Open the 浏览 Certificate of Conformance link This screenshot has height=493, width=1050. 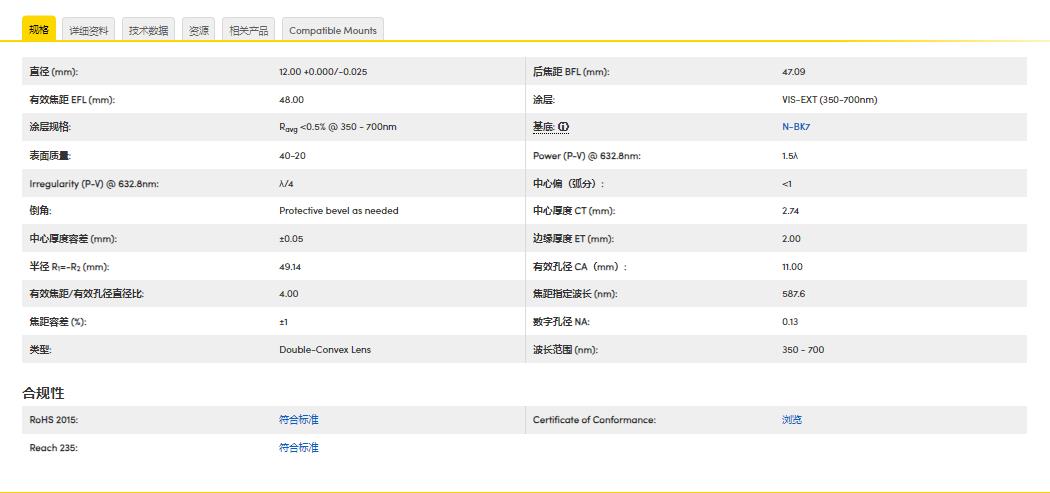coord(792,420)
